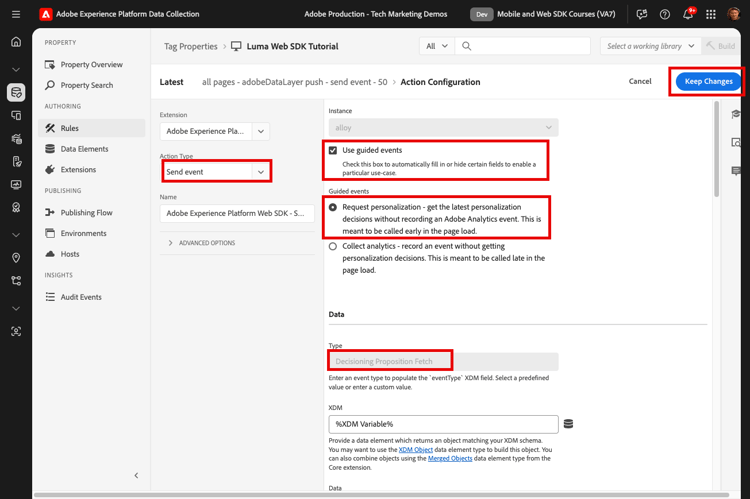Open the comment side panel icon
The width and height of the screenshot is (750, 499).
[x=736, y=171]
